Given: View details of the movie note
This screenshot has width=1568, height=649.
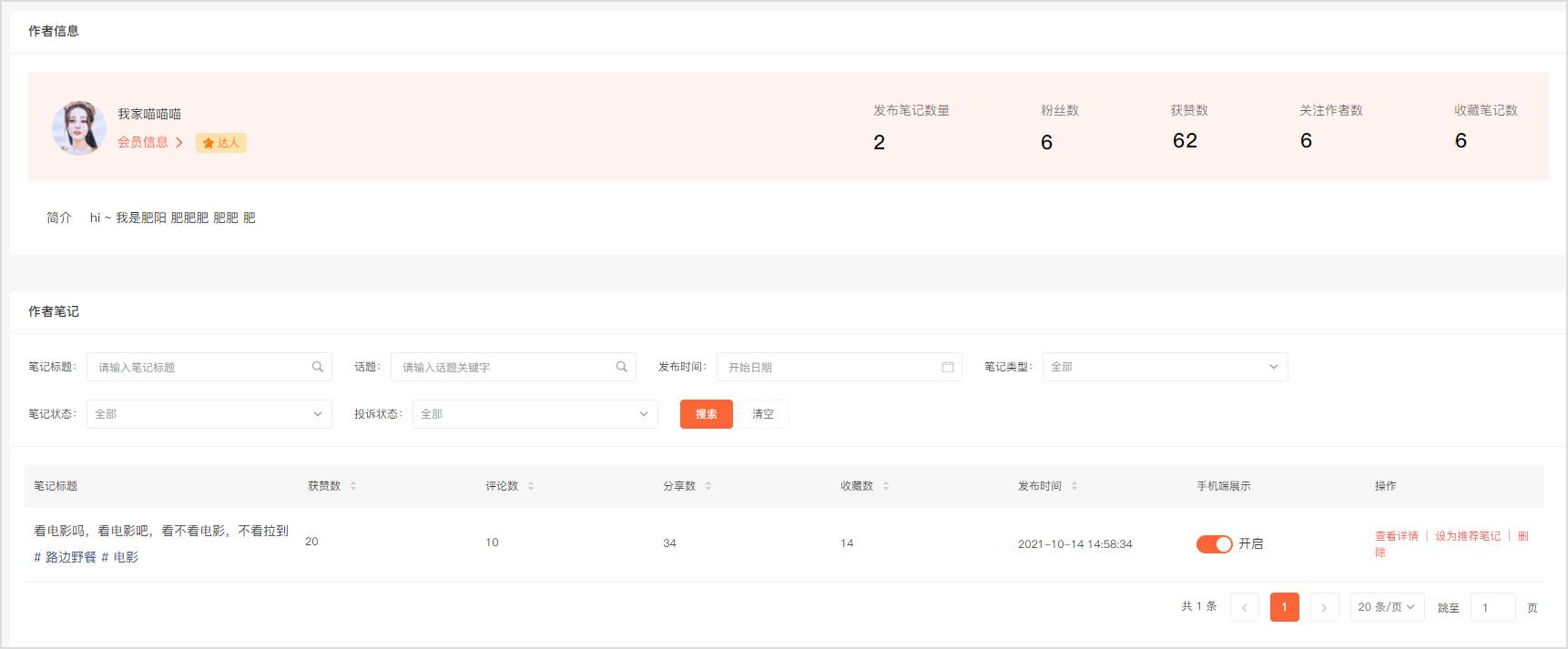Looking at the screenshot, I should (x=1396, y=536).
